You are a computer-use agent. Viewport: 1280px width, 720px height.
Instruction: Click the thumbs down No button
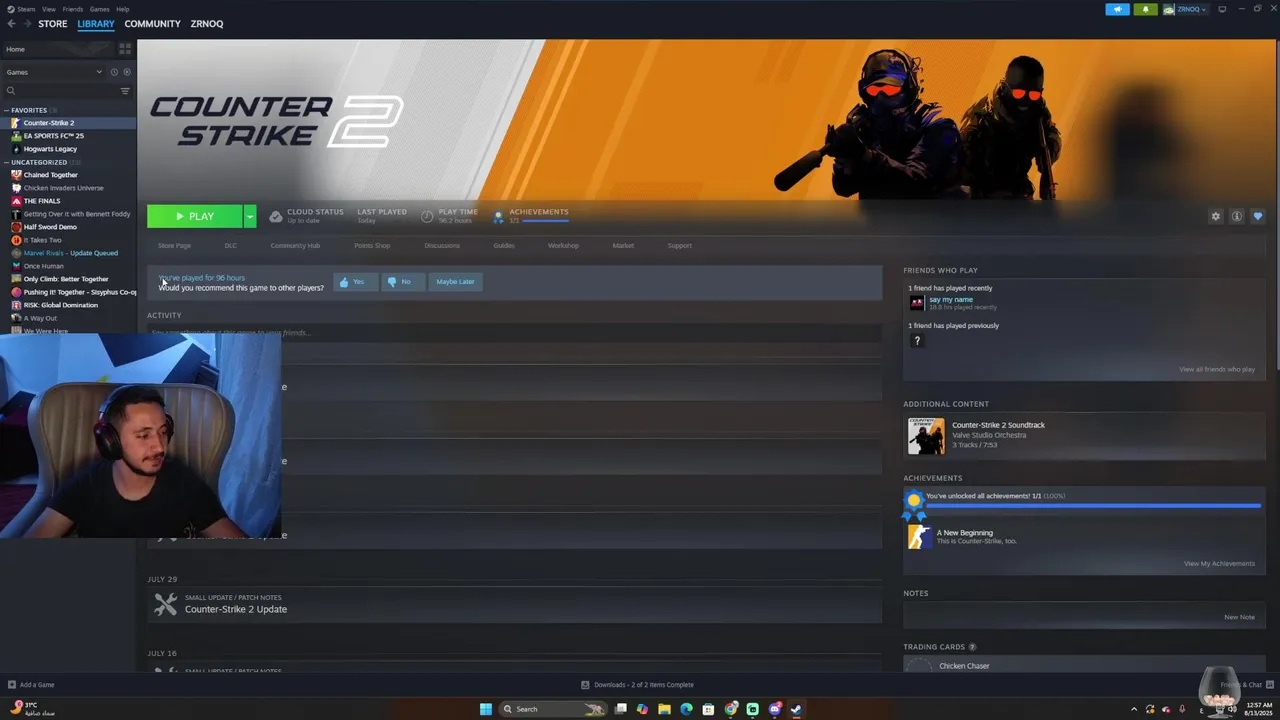402,282
